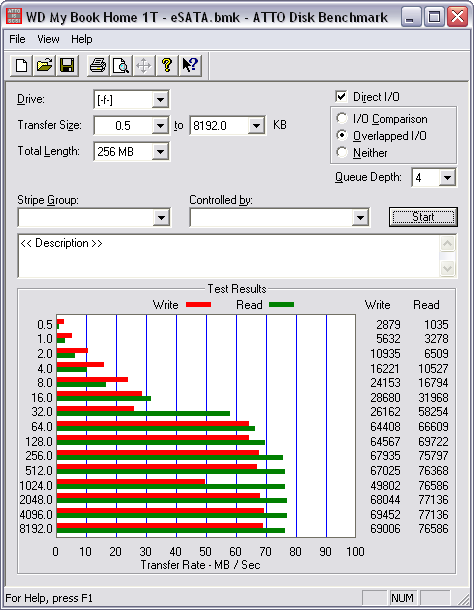Save the benchmark with floppy disk icon
Screen dimensions: 474x610
[67, 65]
